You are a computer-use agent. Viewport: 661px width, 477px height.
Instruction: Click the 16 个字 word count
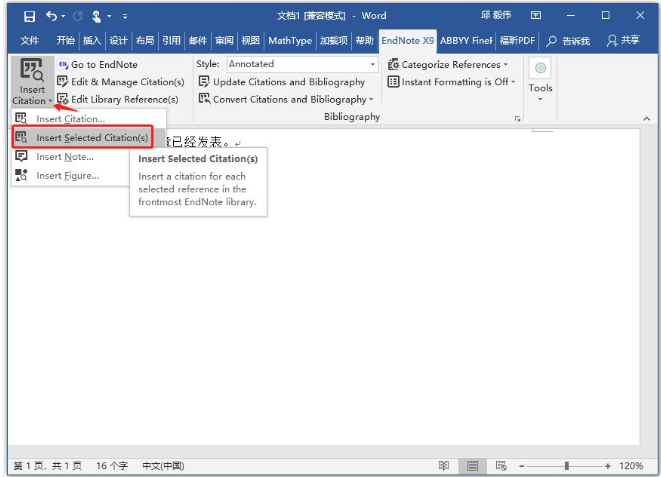112,466
